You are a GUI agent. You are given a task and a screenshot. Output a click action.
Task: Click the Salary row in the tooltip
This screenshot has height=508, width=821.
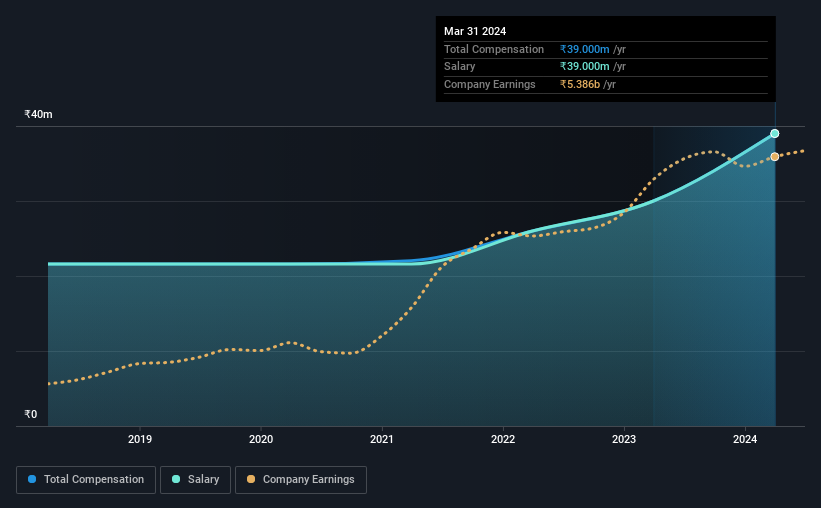pos(606,67)
